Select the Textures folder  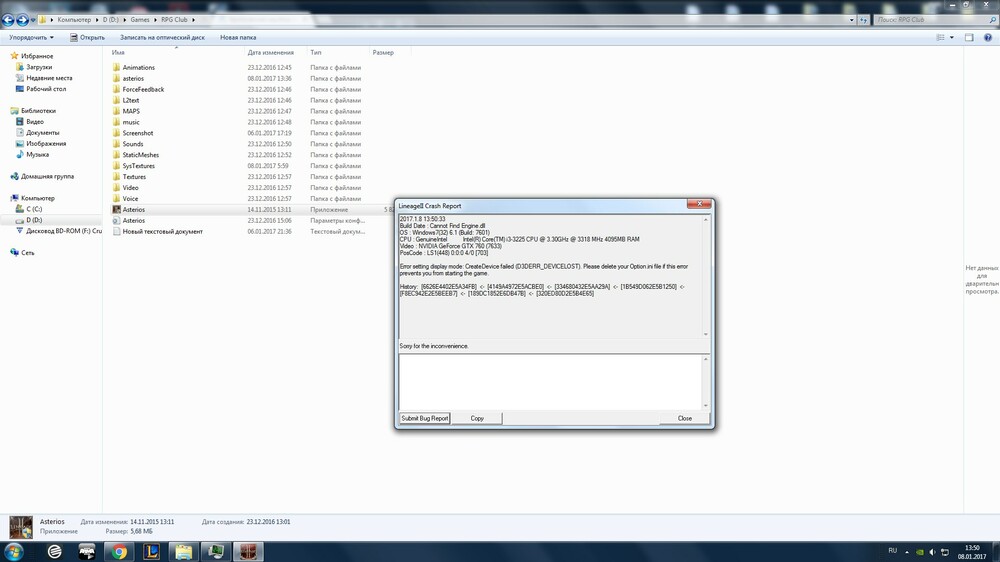134,177
